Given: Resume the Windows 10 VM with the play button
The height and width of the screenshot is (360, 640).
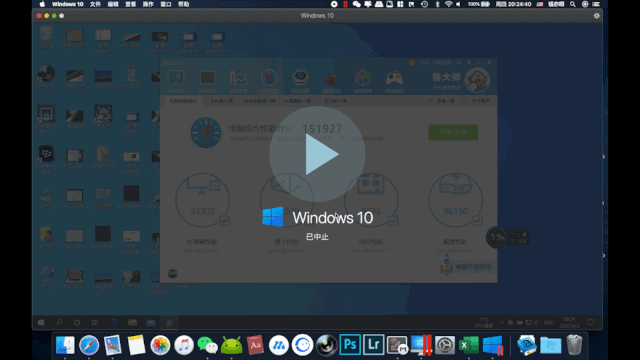Looking at the screenshot, I should coord(317,154).
